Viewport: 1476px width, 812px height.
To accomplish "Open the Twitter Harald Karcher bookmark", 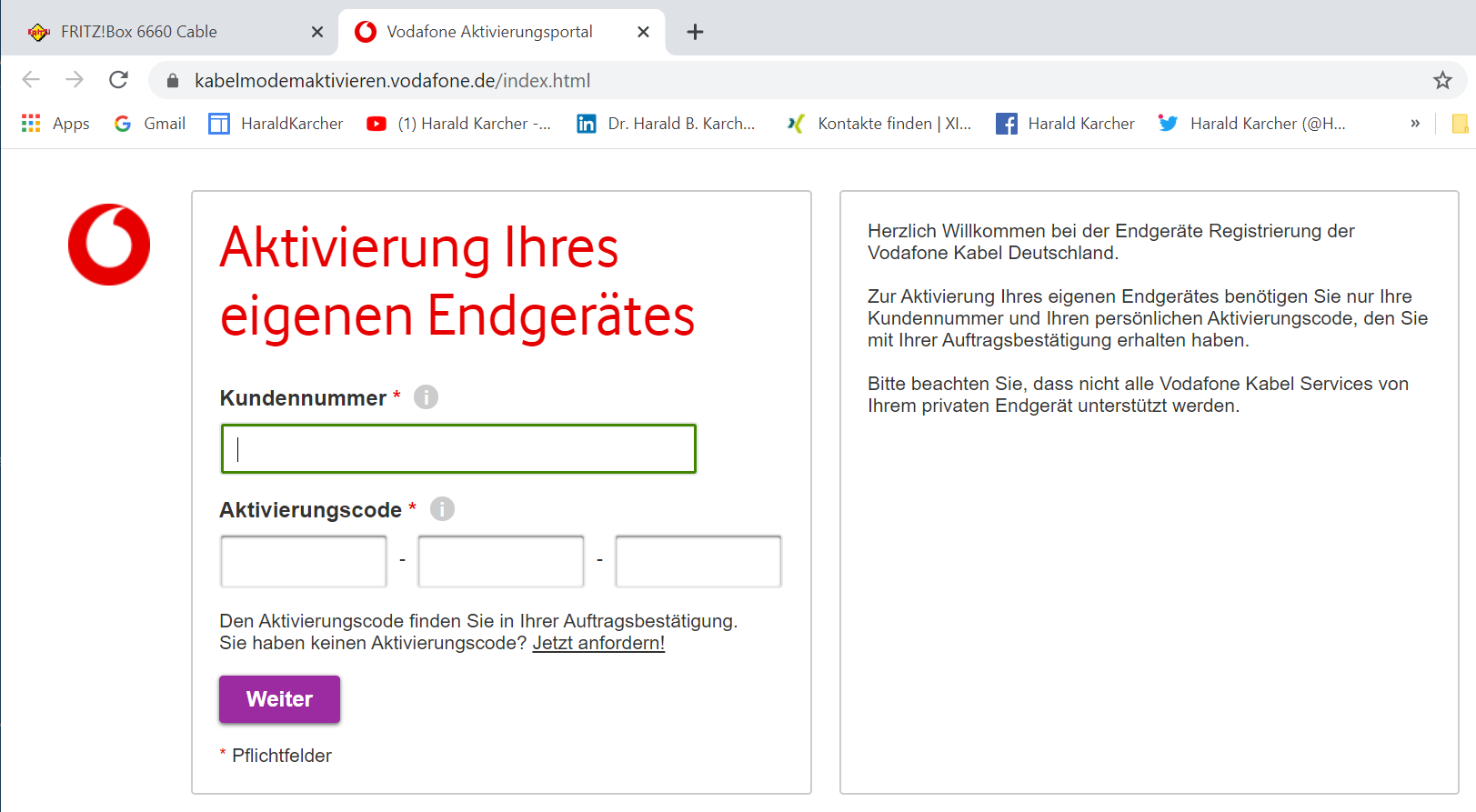I will point(1251,124).
